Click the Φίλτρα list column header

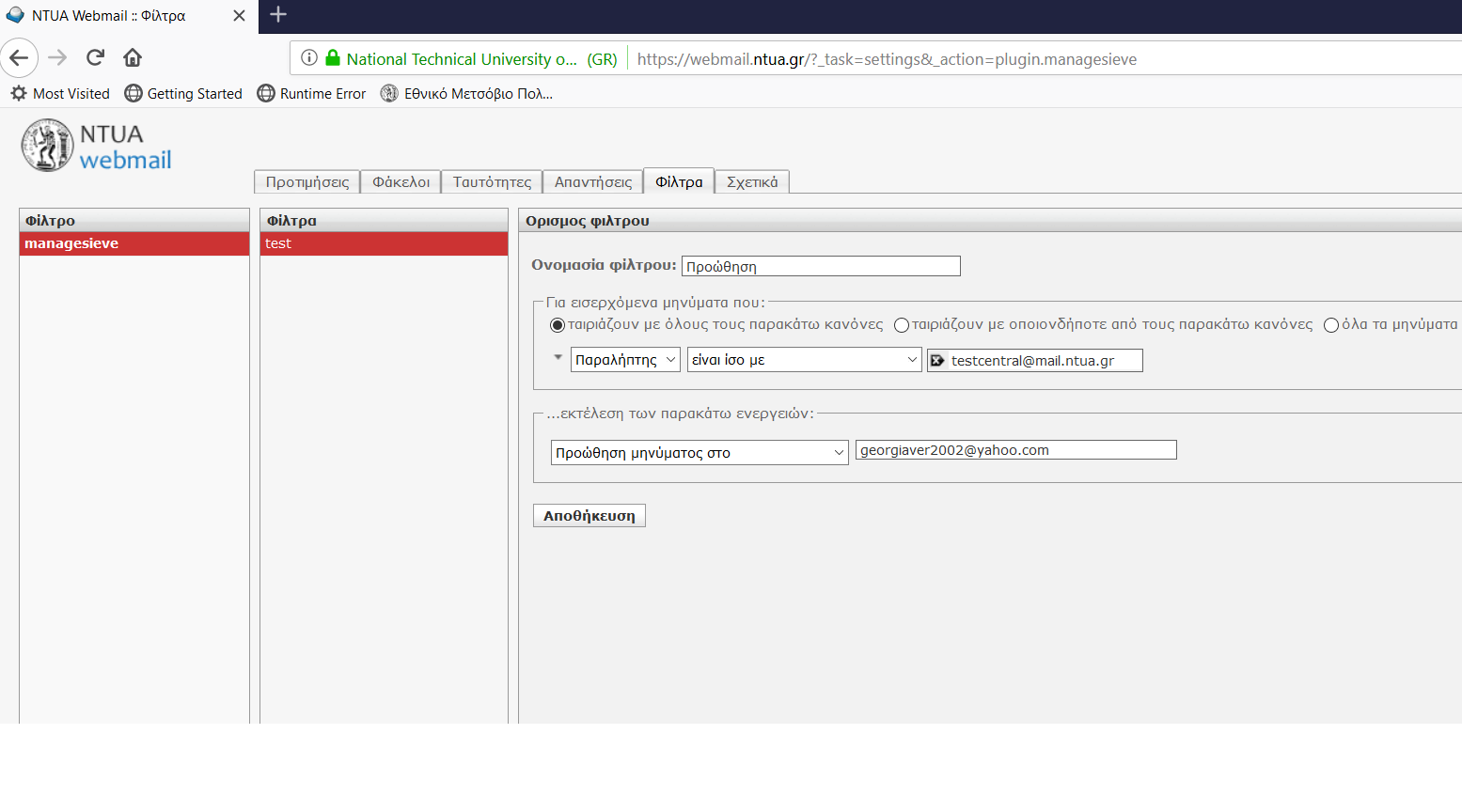tap(384, 220)
